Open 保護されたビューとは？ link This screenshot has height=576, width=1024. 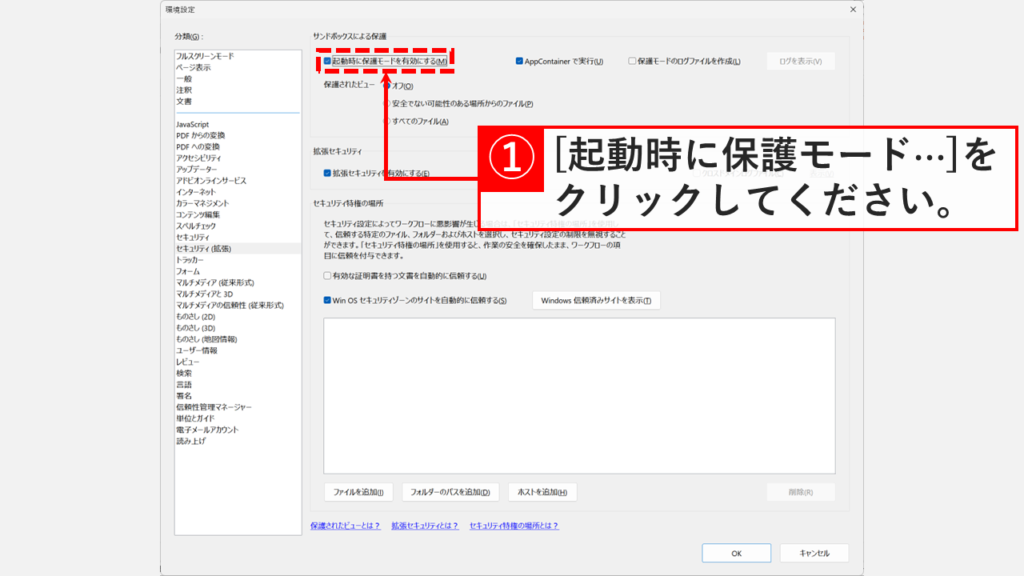pos(345,526)
